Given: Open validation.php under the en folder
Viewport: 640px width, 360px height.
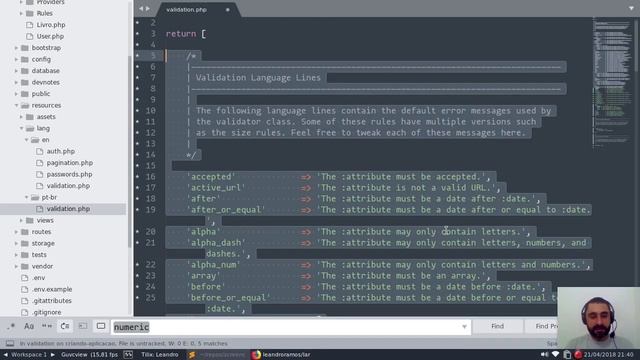Looking at the screenshot, I should [68, 186].
